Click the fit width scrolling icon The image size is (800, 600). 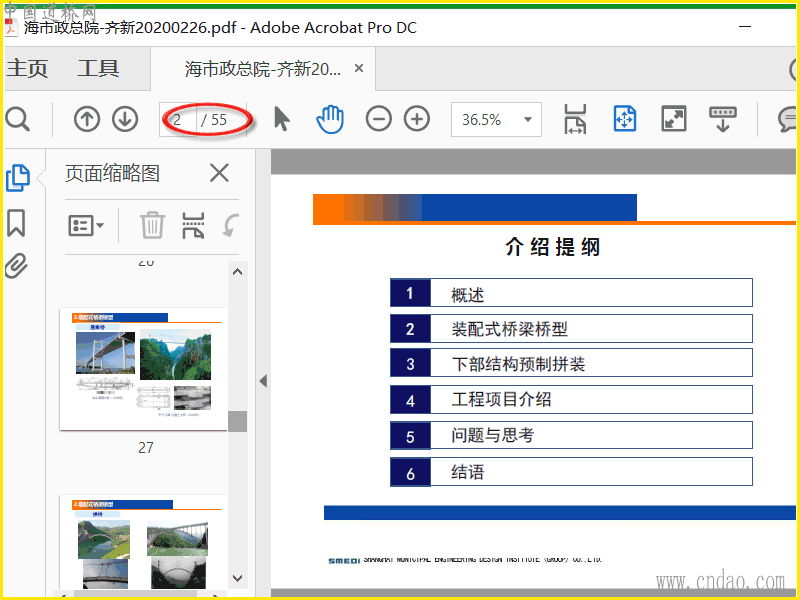[x=576, y=119]
